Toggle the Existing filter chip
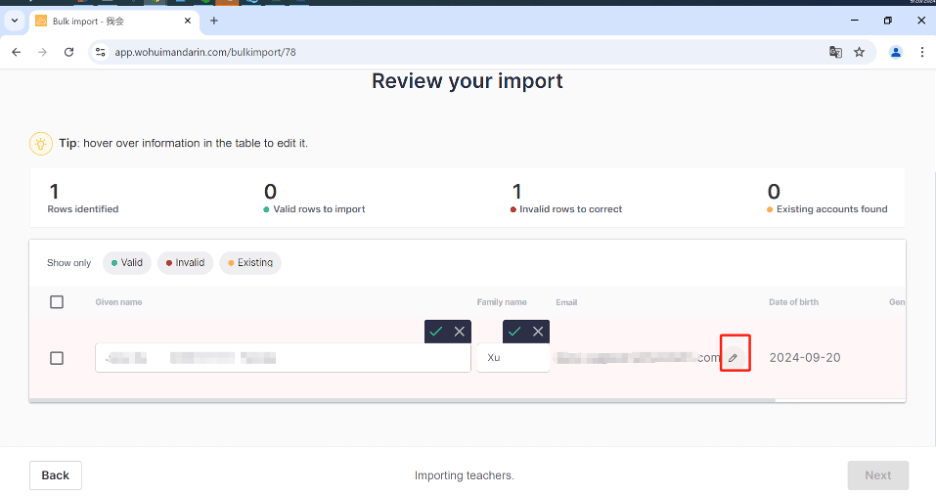 click(250, 263)
